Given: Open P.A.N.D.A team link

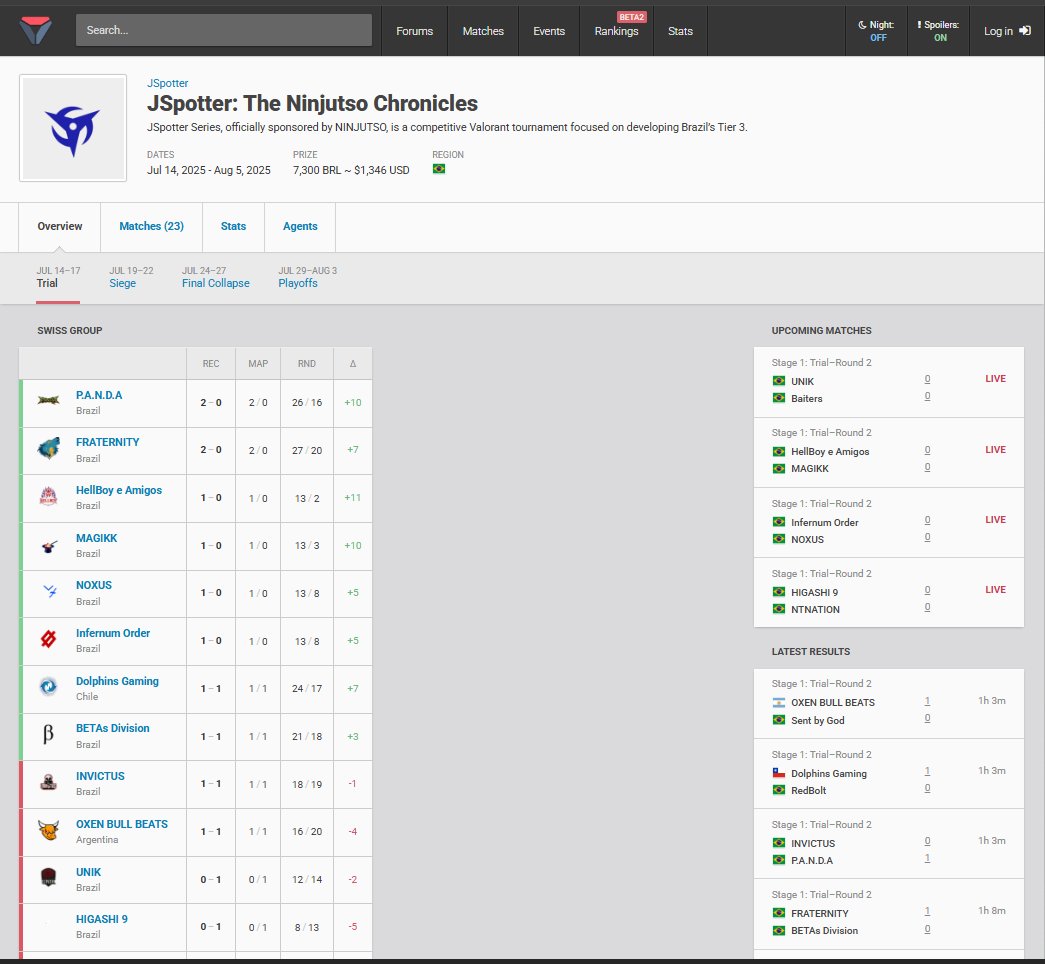Looking at the screenshot, I should click(x=99, y=395).
